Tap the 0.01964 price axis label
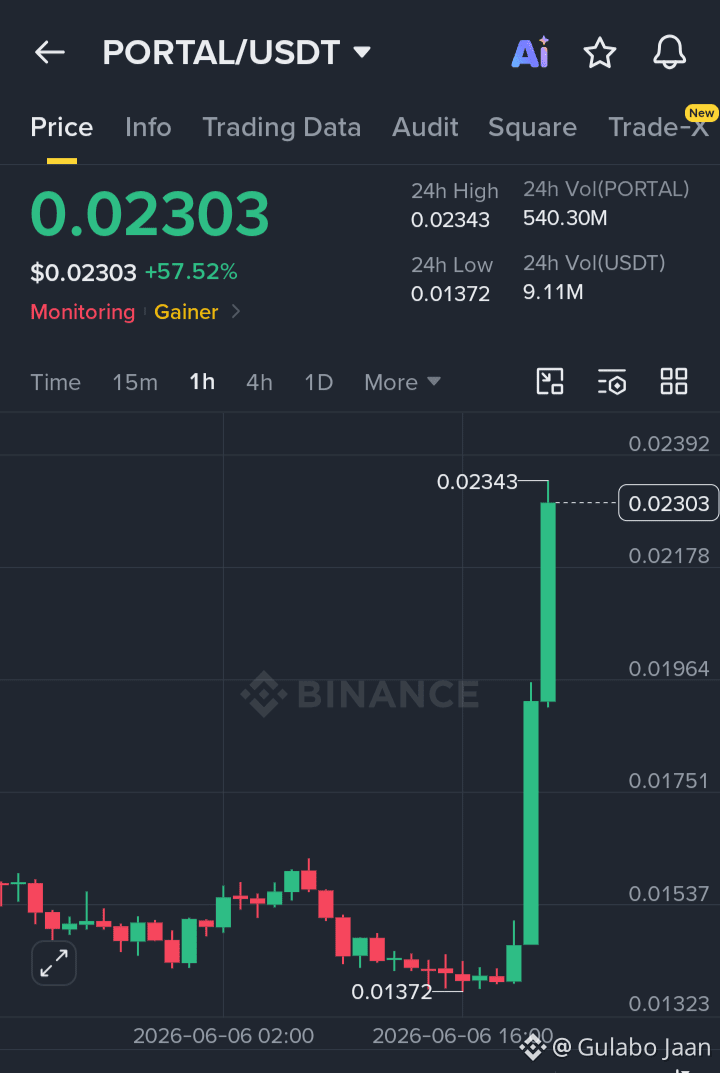The image size is (720, 1073). tap(669, 669)
